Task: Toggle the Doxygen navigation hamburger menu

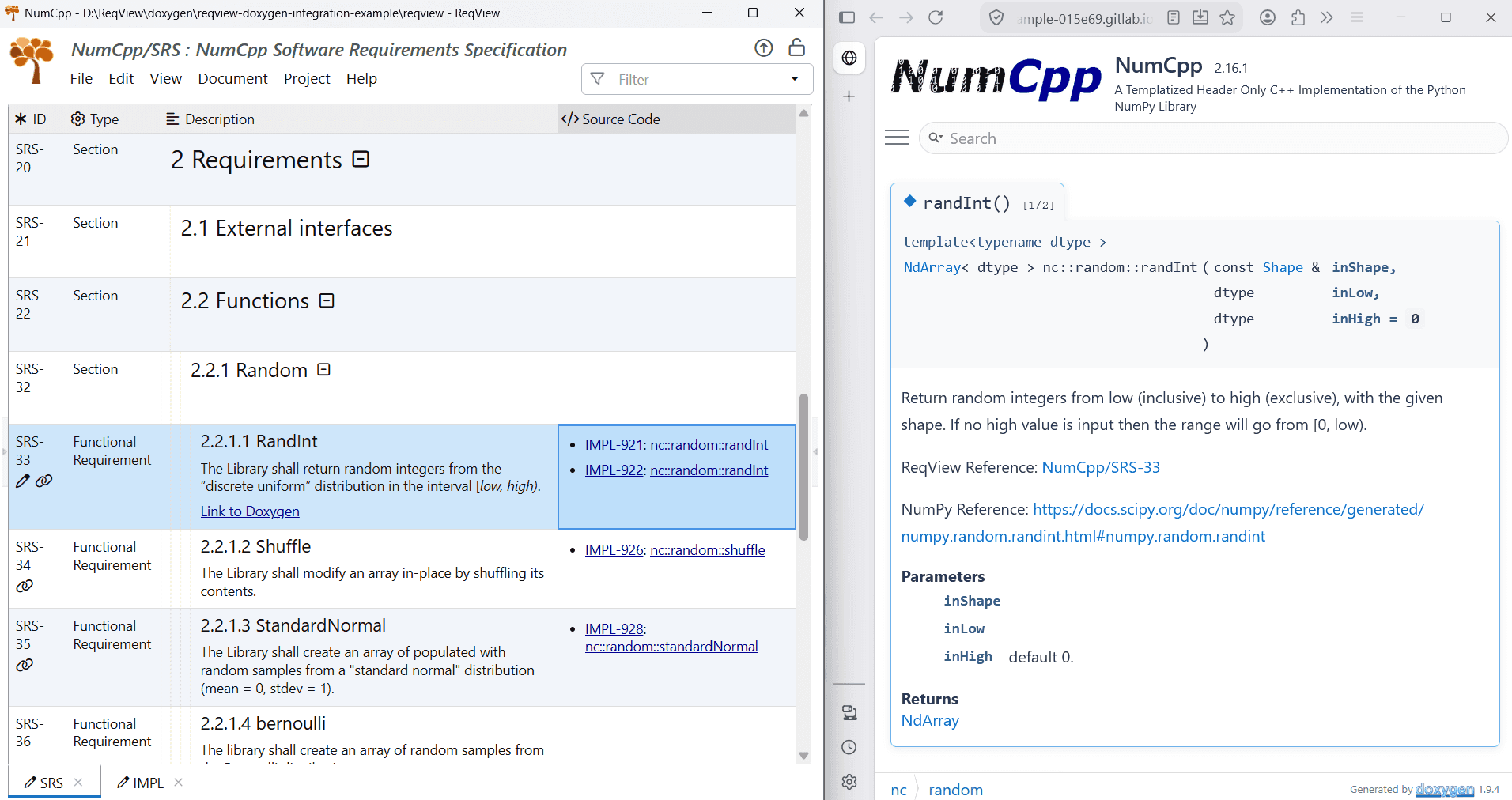Action: (897, 138)
